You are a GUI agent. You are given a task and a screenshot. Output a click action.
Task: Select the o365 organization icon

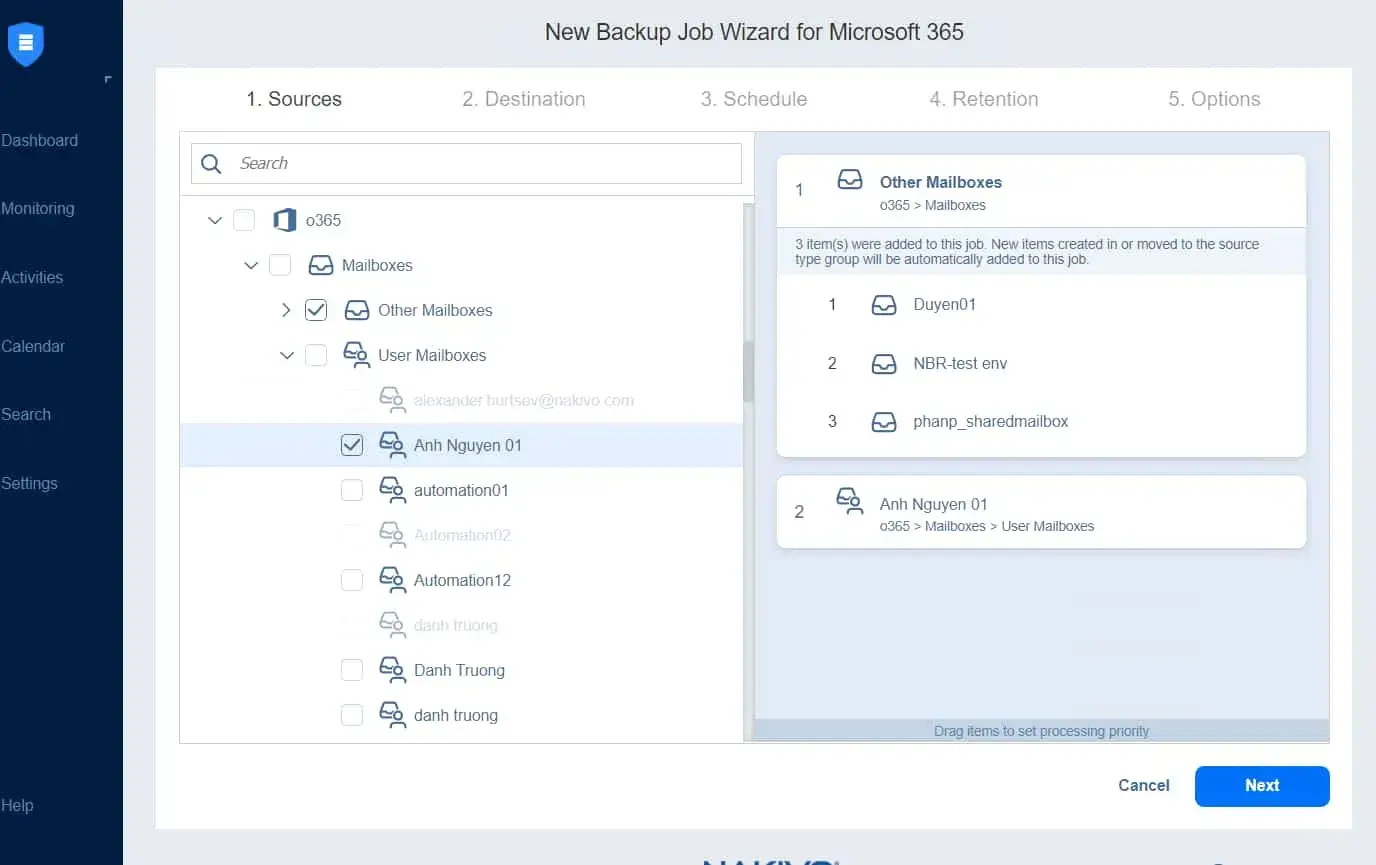(x=285, y=220)
